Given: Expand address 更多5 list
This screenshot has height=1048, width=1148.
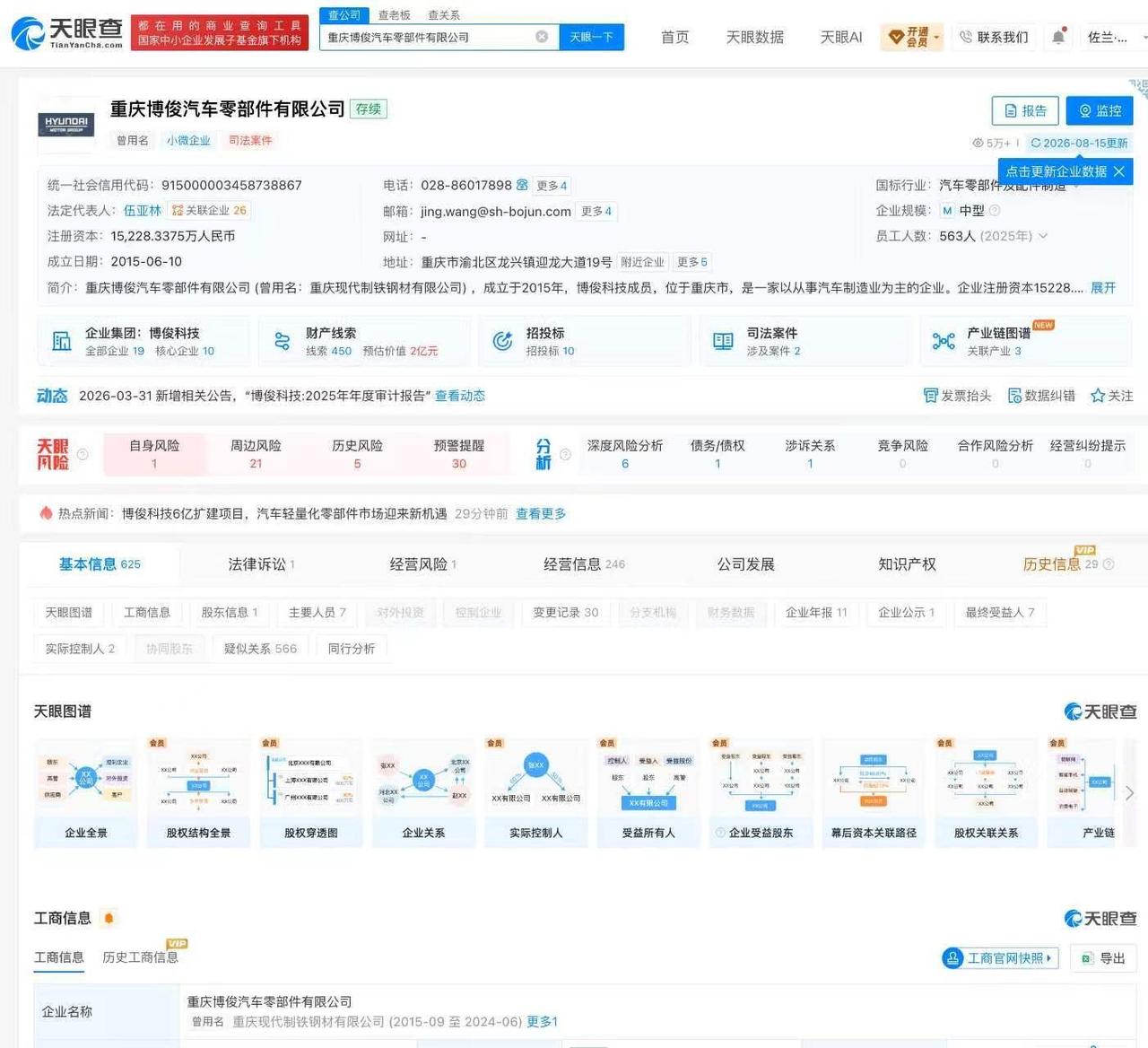Looking at the screenshot, I should [692, 262].
